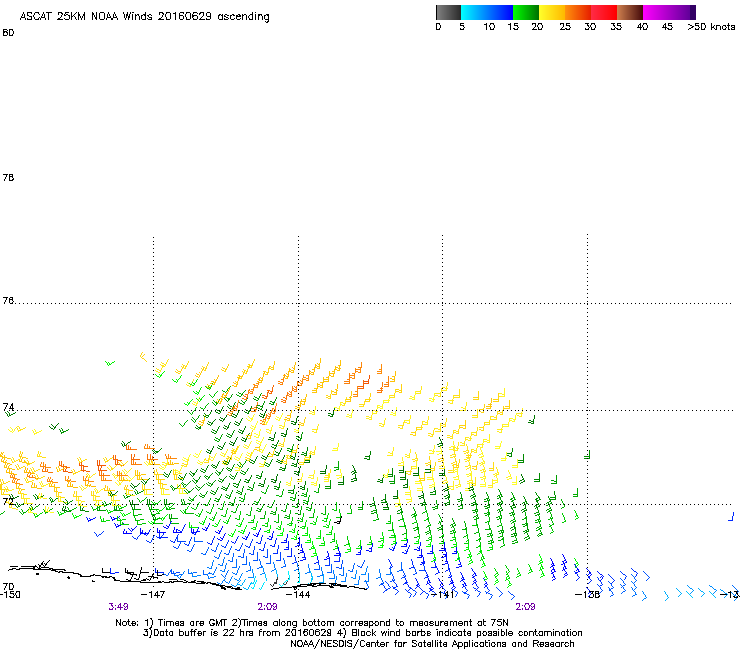Click the 2:09 time label between -141 and -138
This screenshot has height=650, width=740.
[525, 607]
